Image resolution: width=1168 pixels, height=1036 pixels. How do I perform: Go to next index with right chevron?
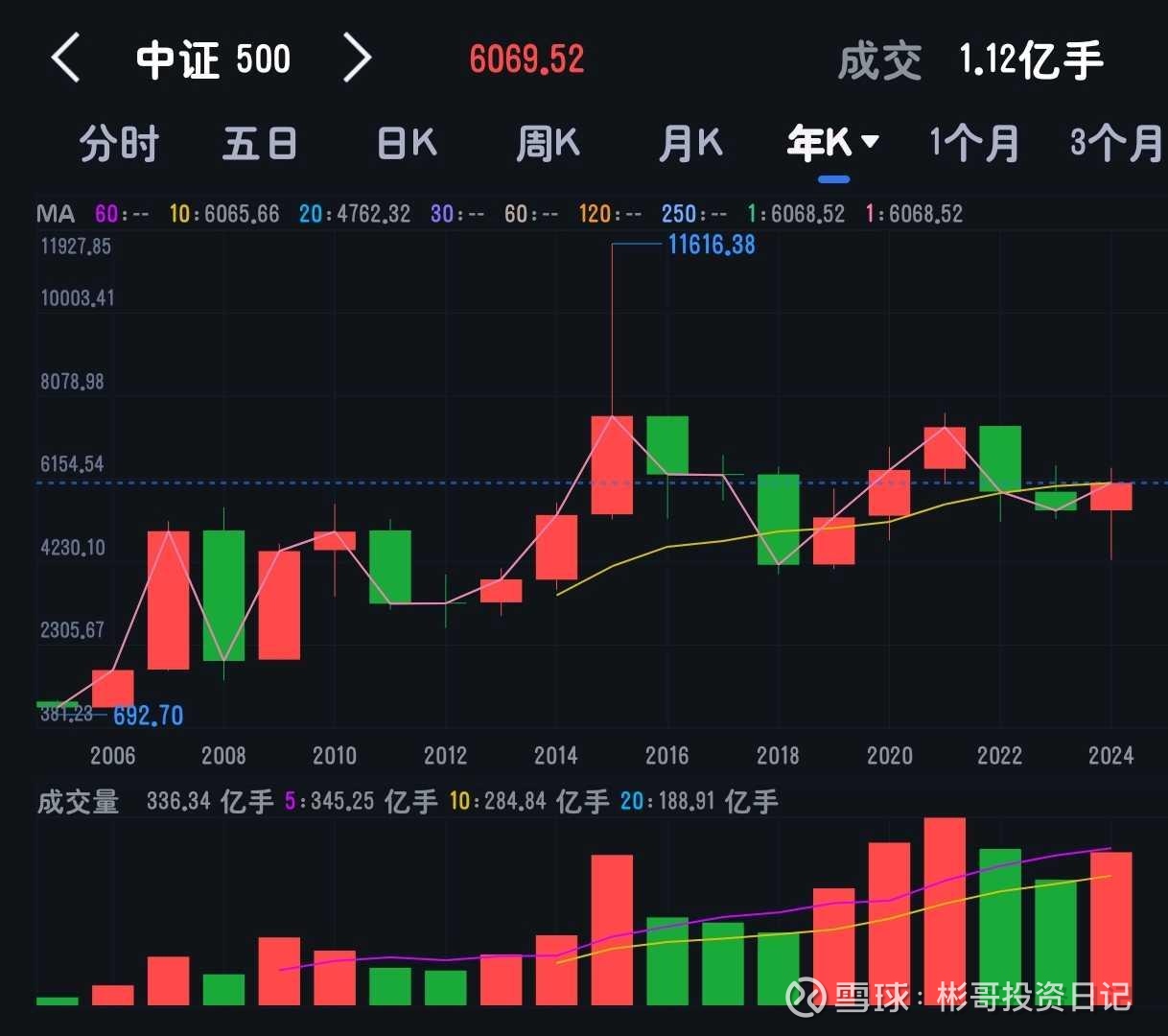coord(357,59)
